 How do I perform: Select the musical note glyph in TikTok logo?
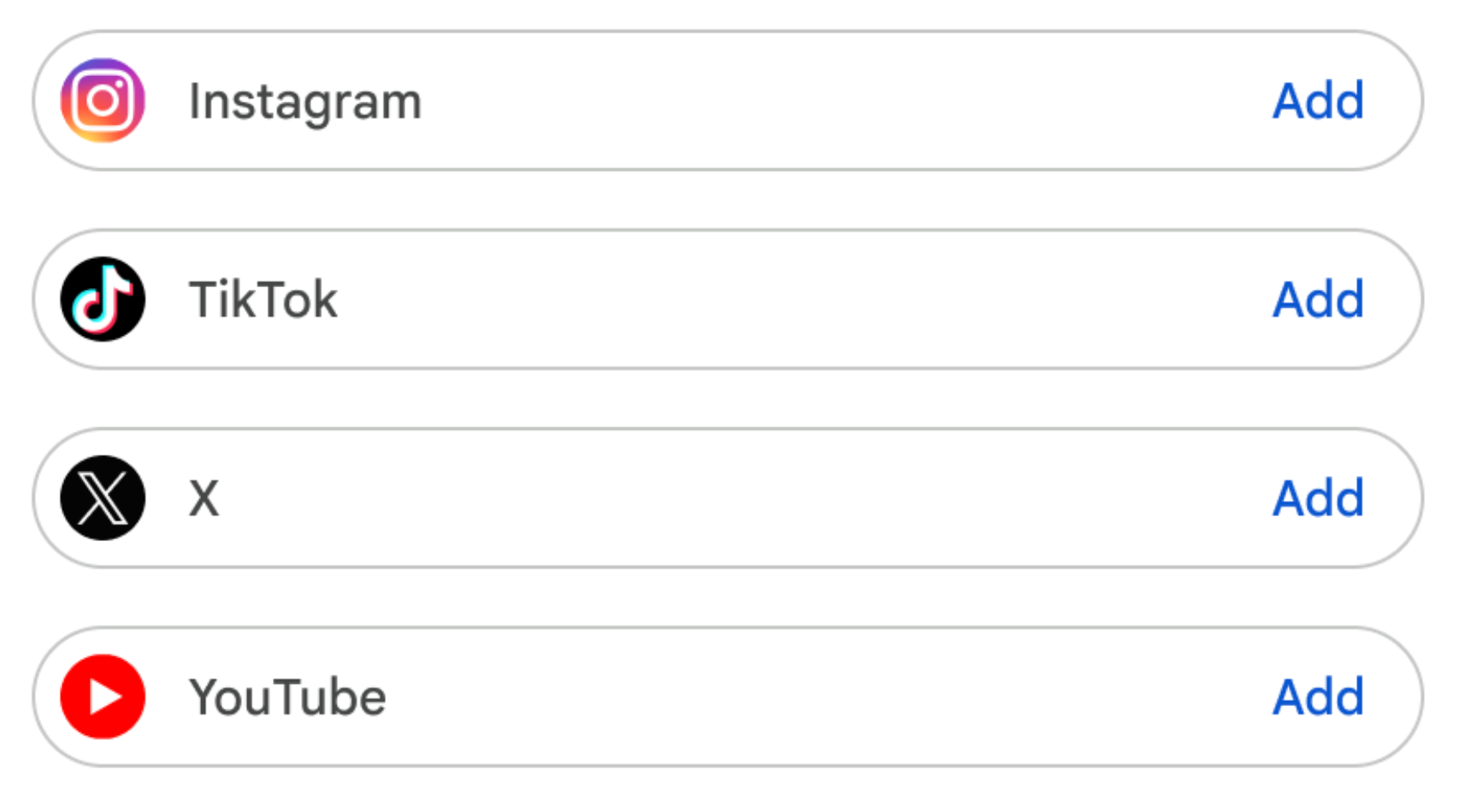[103, 299]
